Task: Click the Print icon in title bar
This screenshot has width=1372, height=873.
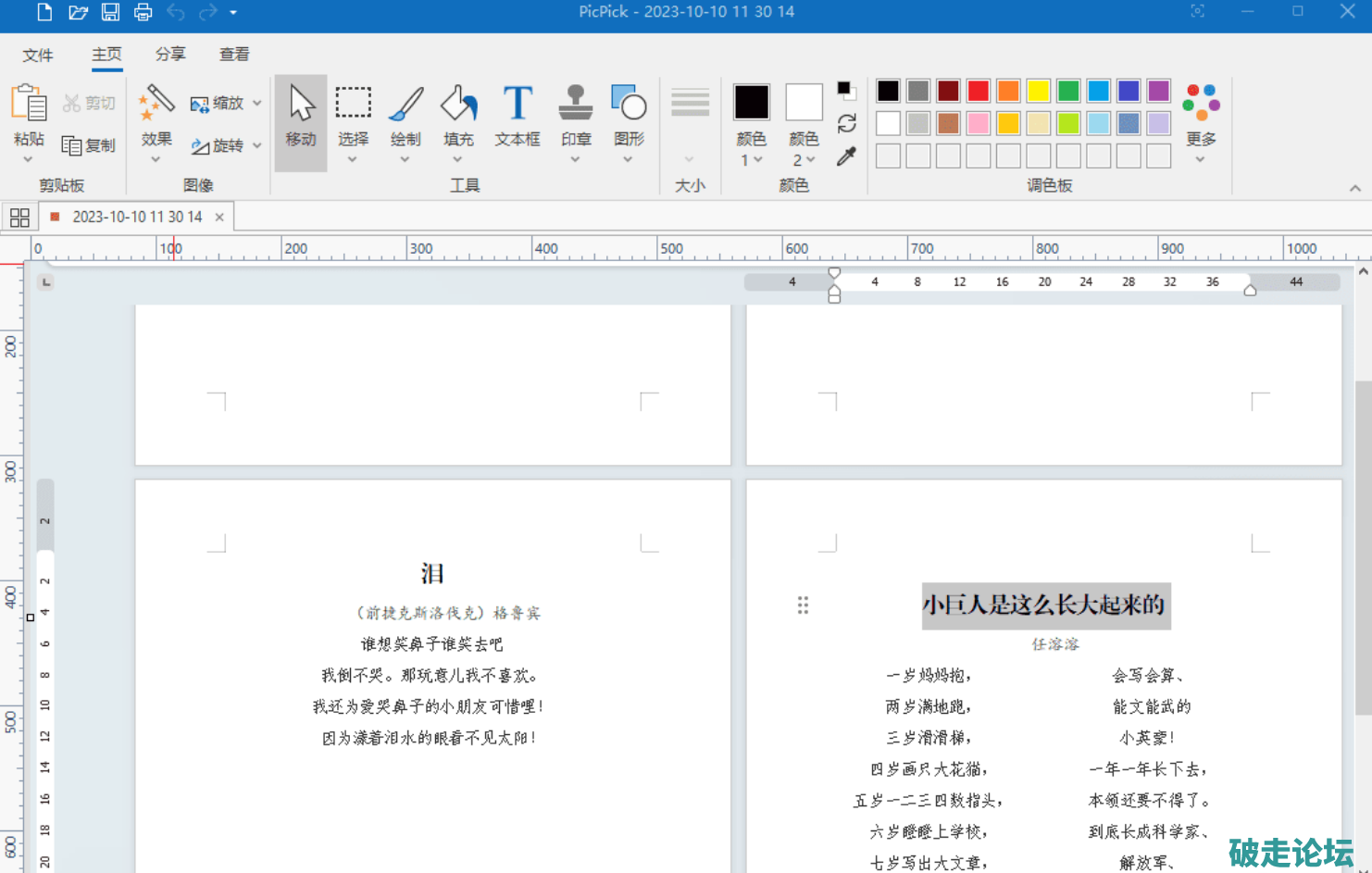Action: coord(143,12)
